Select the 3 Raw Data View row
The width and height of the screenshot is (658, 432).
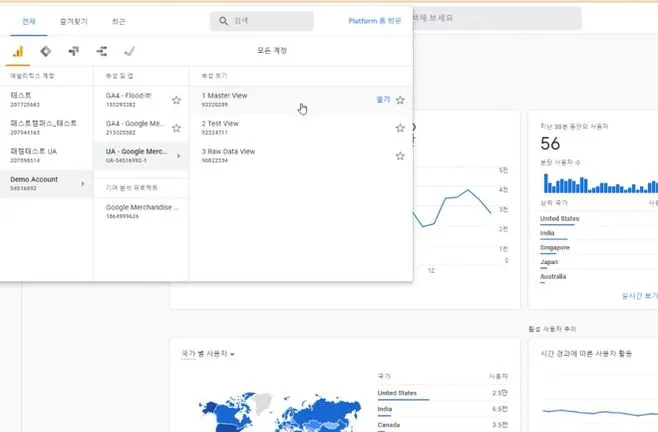point(301,156)
